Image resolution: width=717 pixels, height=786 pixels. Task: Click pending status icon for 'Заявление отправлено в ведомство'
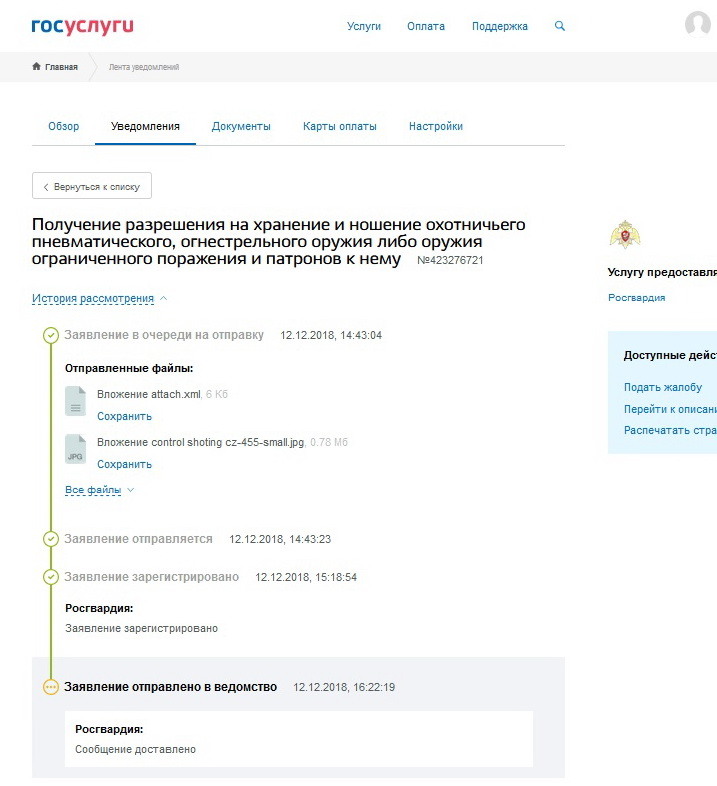[x=51, y=687]
